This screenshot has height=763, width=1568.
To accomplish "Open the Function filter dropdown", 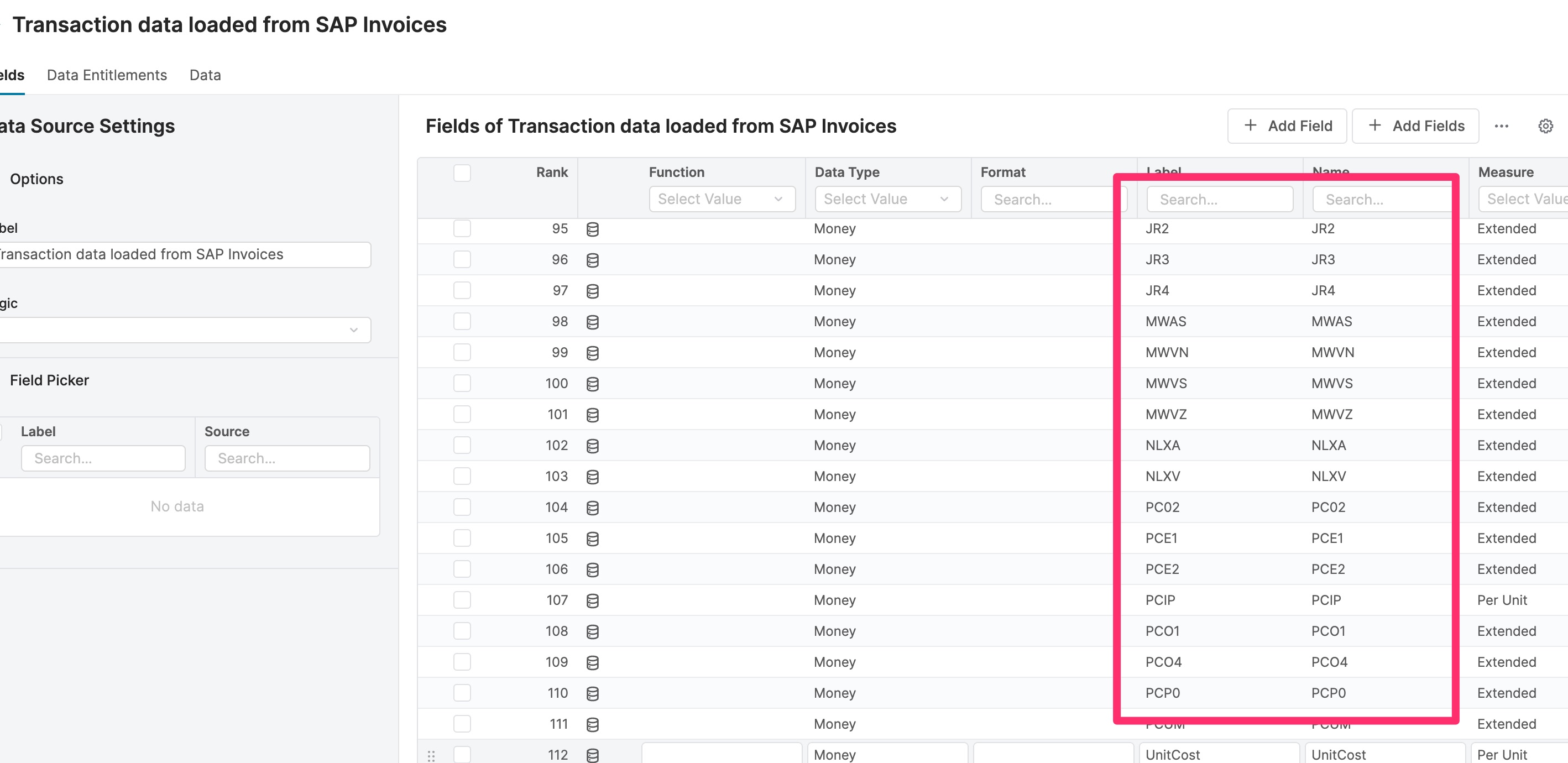I will [x=722, y=199].
